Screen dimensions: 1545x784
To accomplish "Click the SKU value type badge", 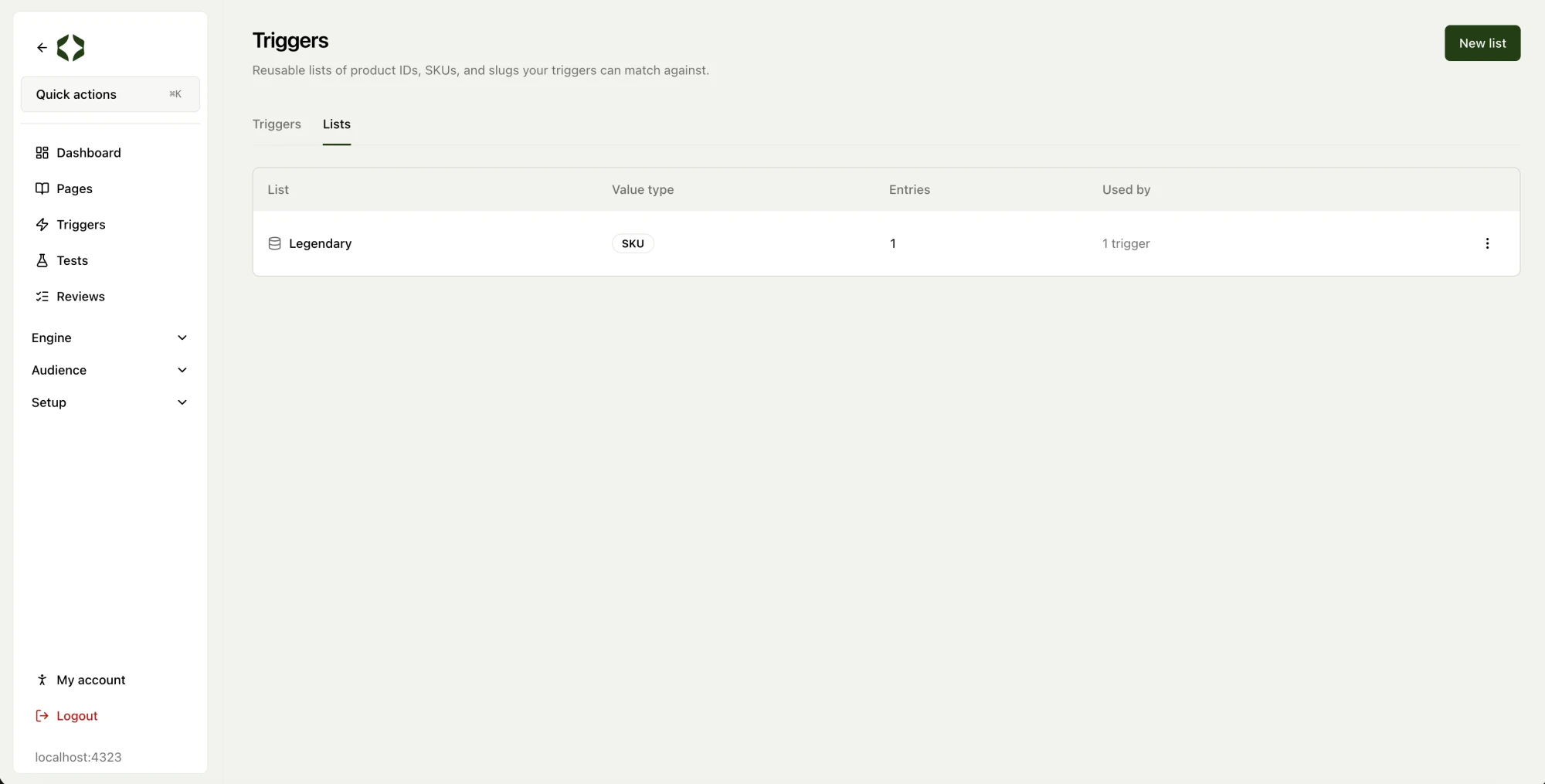I will 633,243.
